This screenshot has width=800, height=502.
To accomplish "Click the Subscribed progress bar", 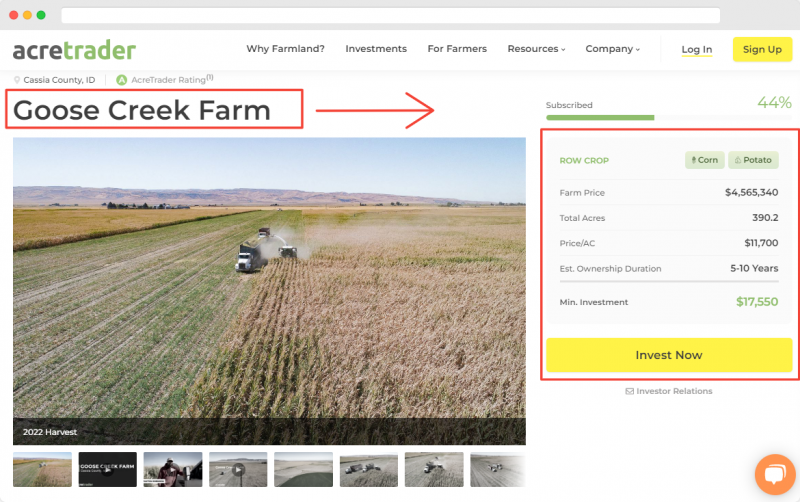I will pos(669,118).
